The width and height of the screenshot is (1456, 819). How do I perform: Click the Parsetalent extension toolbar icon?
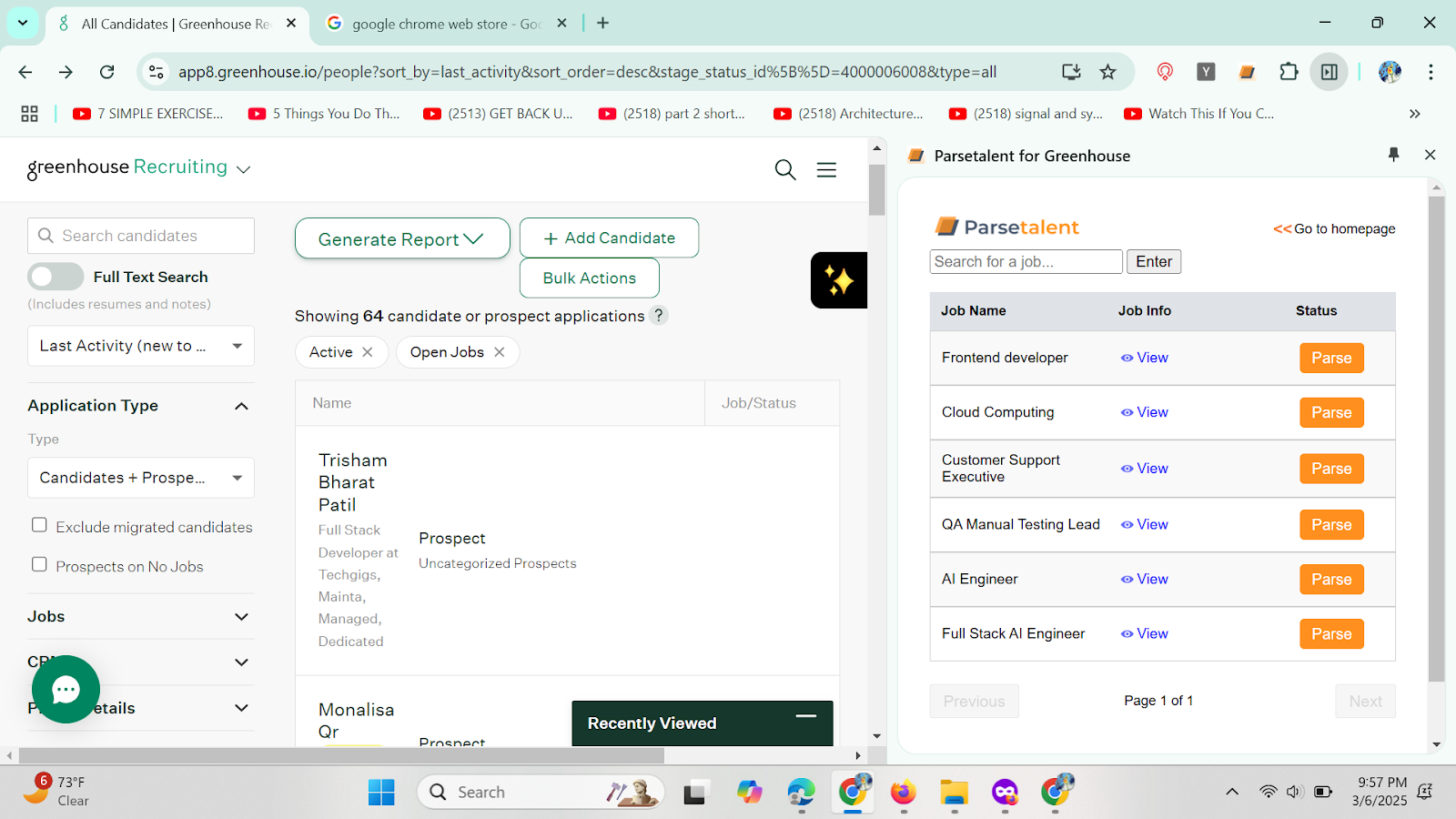pyautogui.click(x=1247, y=72)
